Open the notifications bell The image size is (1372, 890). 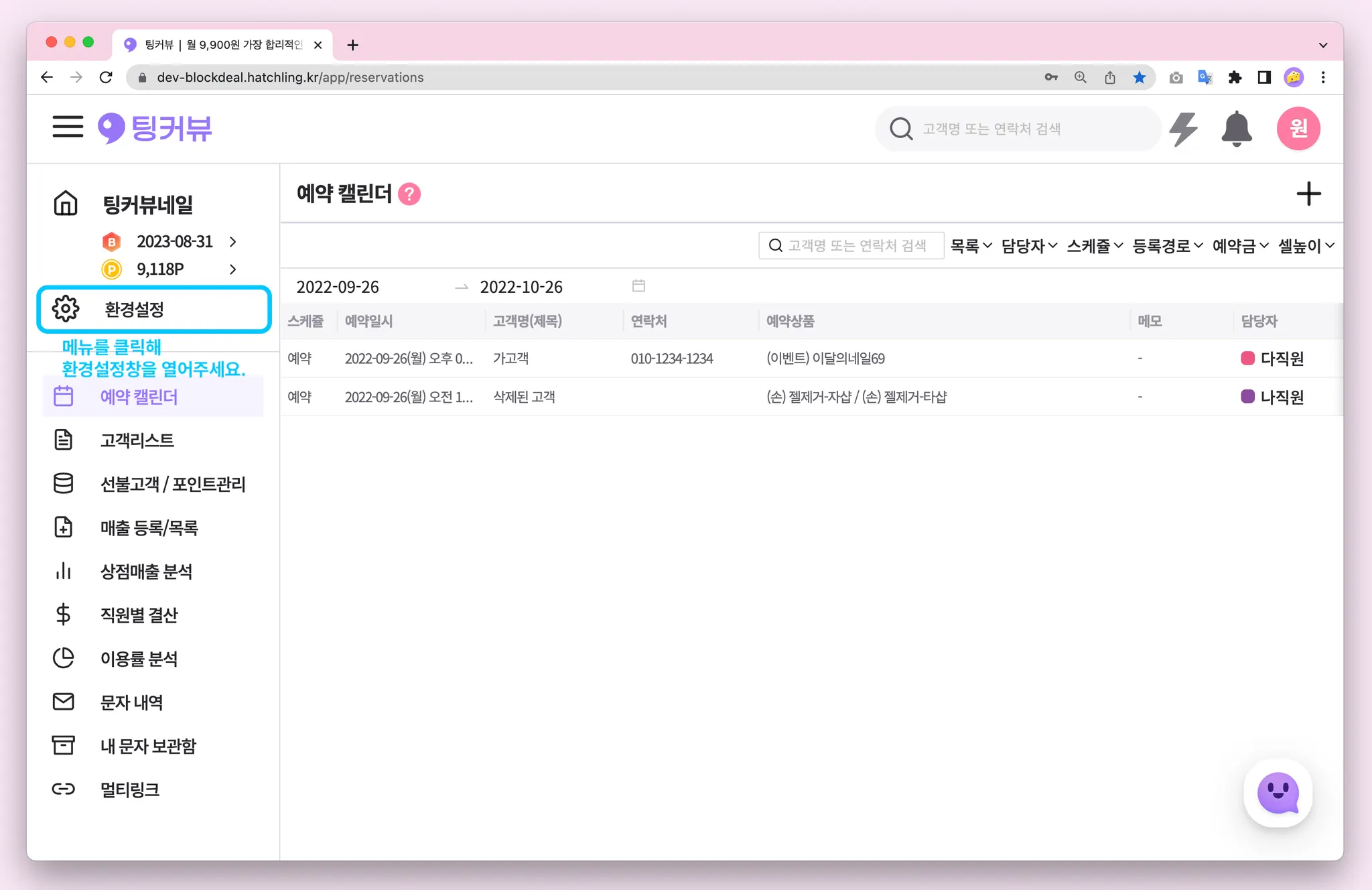[x=1236, y=129]
